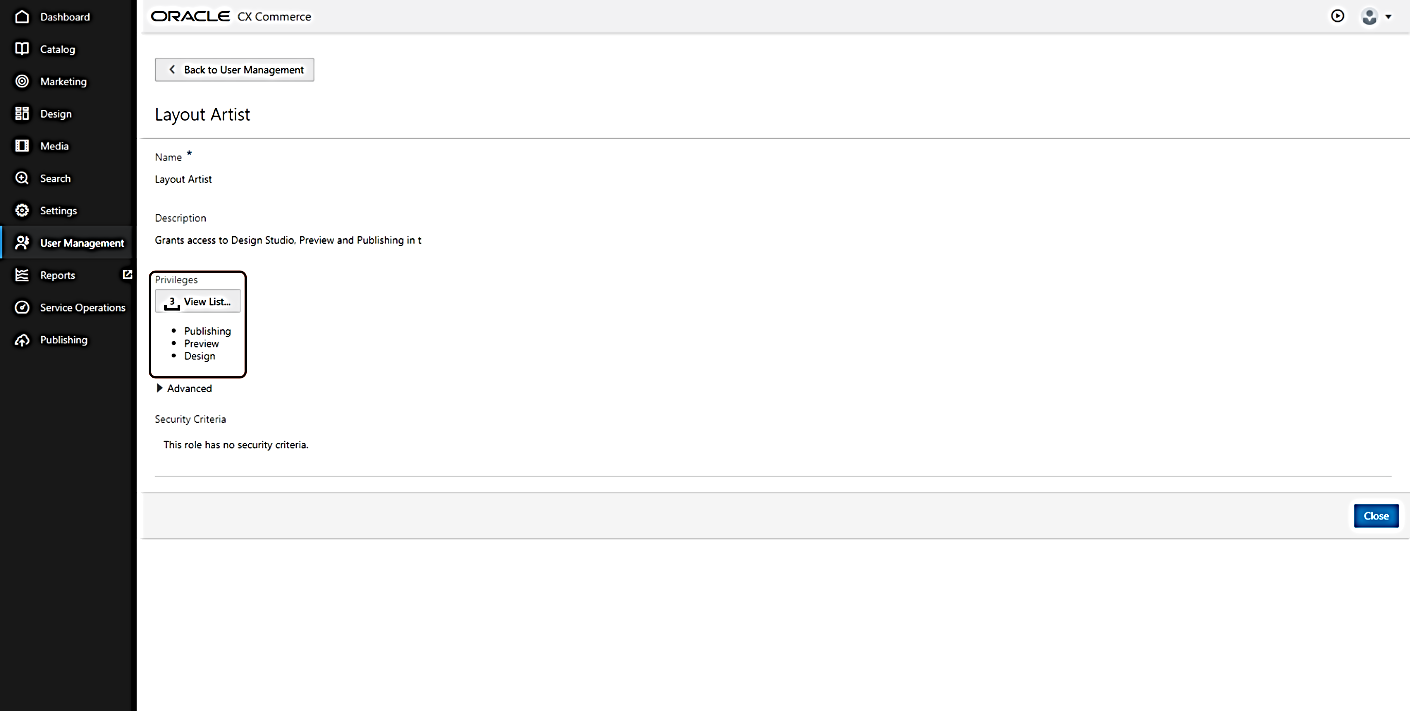Open the Privileges View List button
This screenshot has height=711, width=1410.
click(x=198, y=301)
